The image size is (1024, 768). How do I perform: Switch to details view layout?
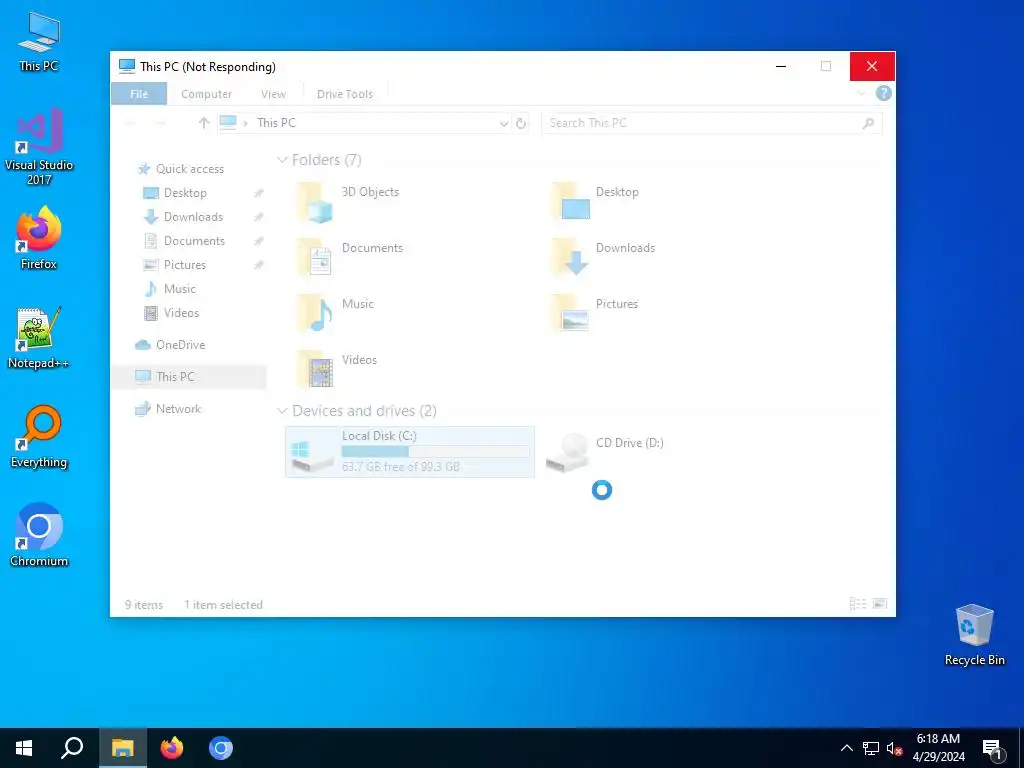(x=857, y=604)
